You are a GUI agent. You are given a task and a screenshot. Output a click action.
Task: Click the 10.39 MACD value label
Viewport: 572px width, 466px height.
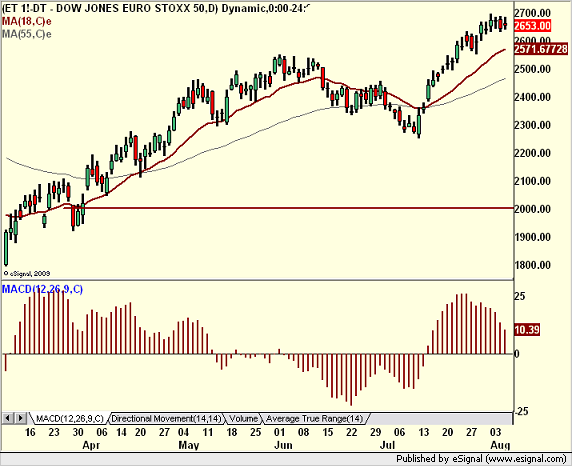[x=527, y=330]
